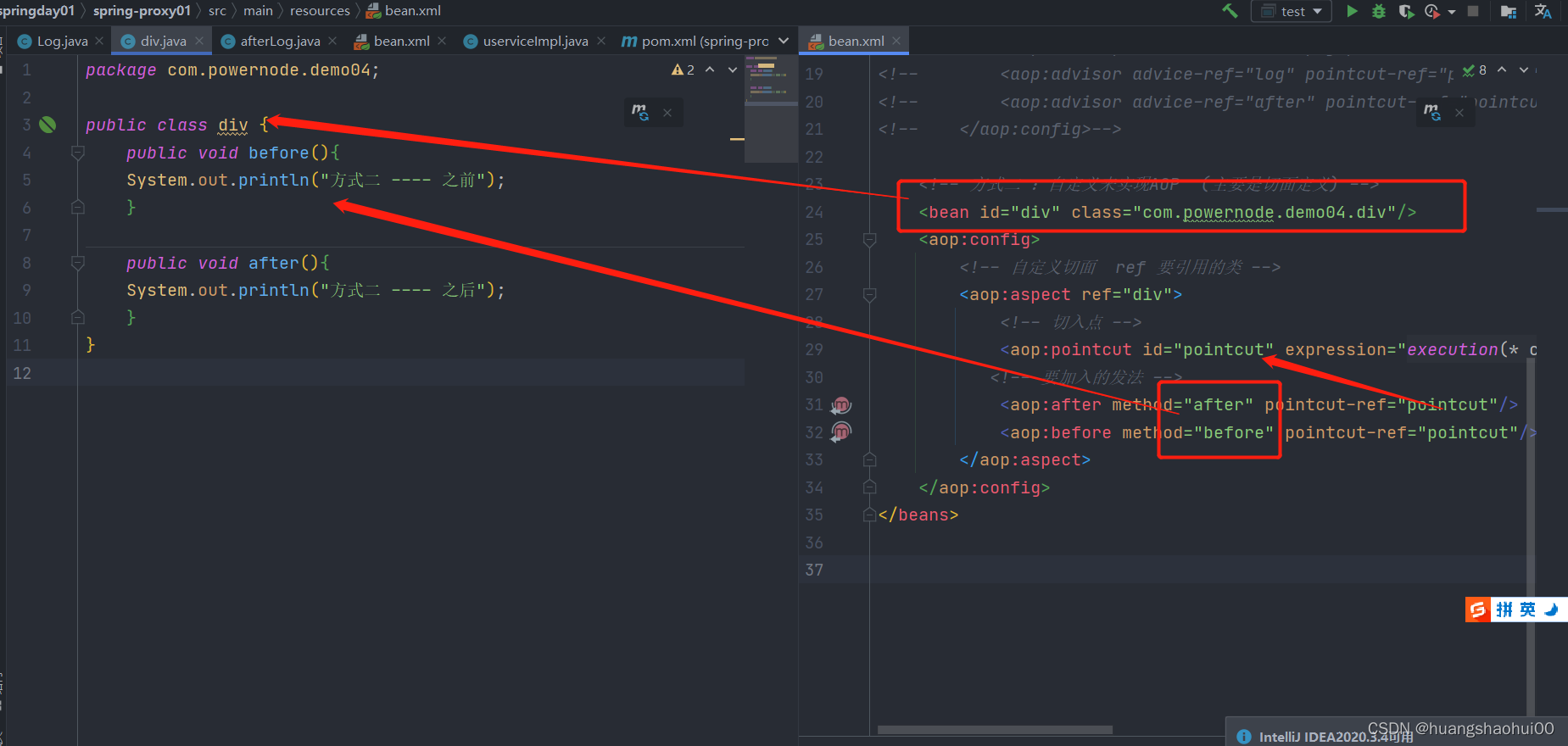Click the advice method gutter icon at line 32
Screen dimensions: 1568x746
[x=840, y=431]
